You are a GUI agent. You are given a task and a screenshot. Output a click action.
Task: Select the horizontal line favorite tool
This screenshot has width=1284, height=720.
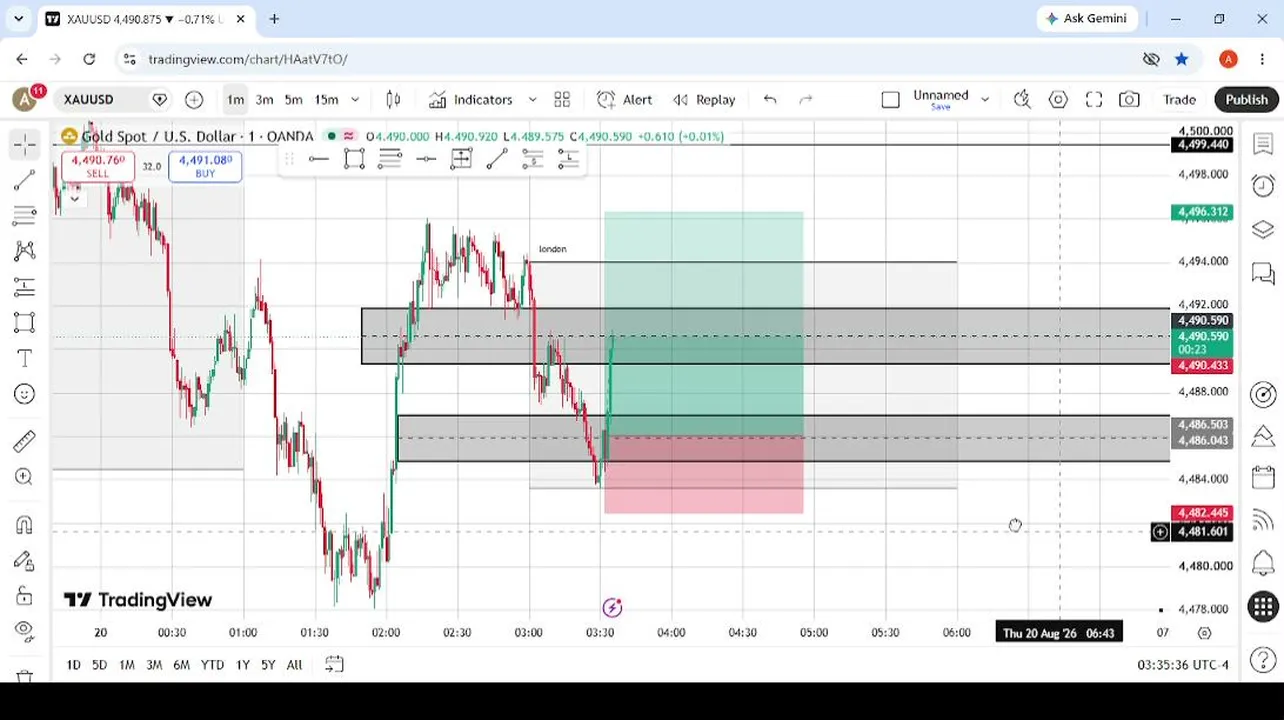(x=318, y=159)
